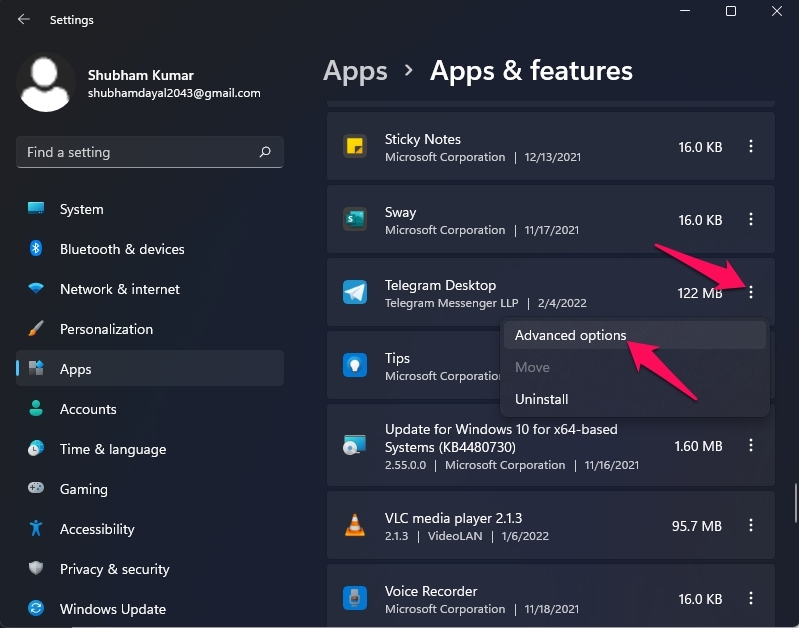
Task: Click the VLC media player 2.1.3 title
Action: pos(454,518)
